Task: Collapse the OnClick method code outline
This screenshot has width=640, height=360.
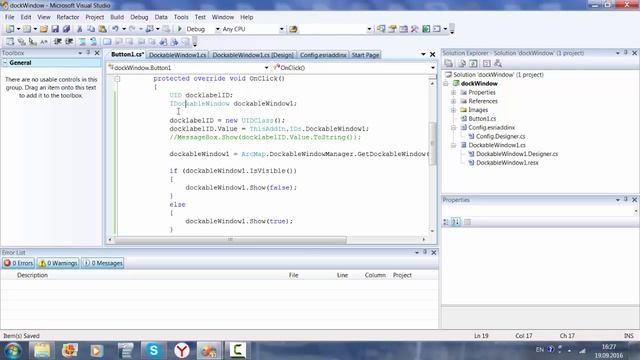Action: coord(117,79)
